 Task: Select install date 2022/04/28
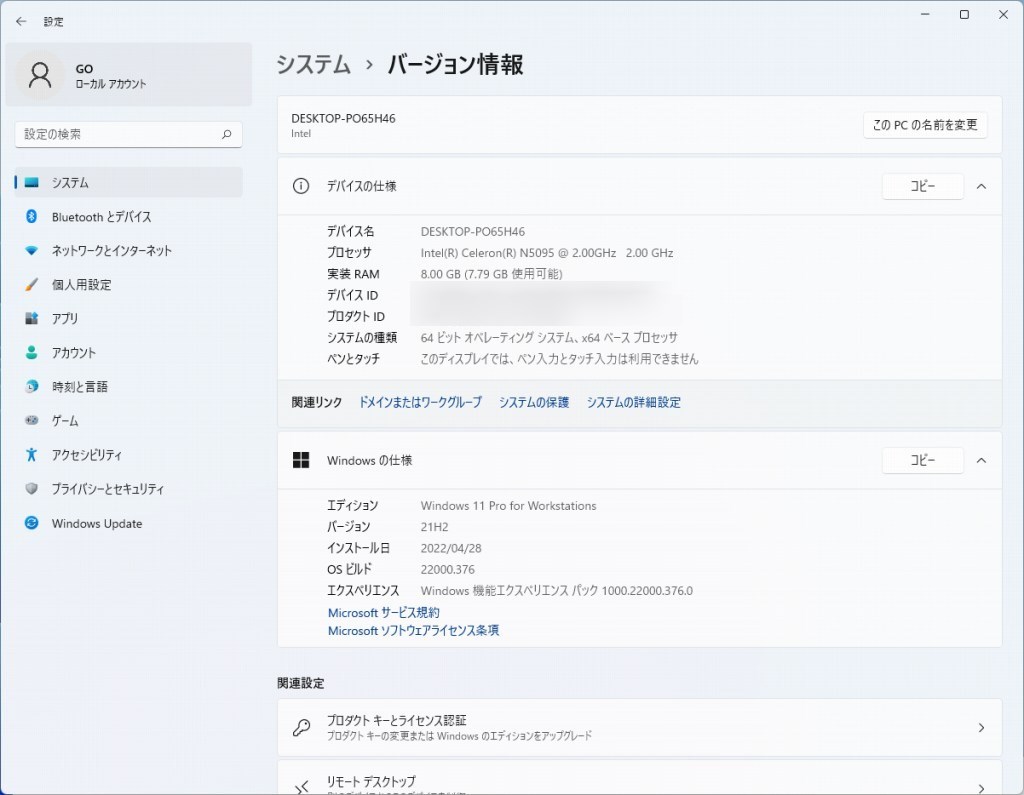coord(451,548)
